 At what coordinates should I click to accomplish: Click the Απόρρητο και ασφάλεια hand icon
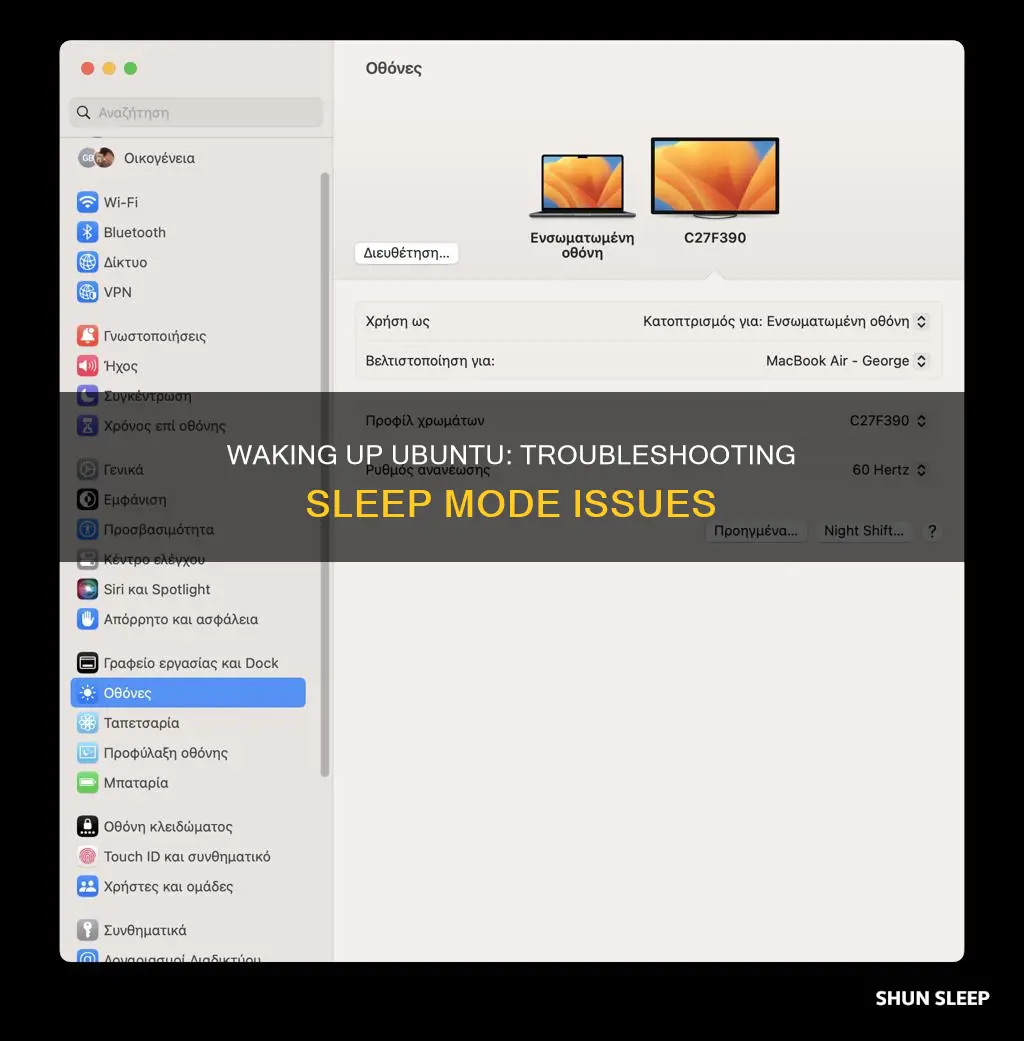[x=87, y=619]
